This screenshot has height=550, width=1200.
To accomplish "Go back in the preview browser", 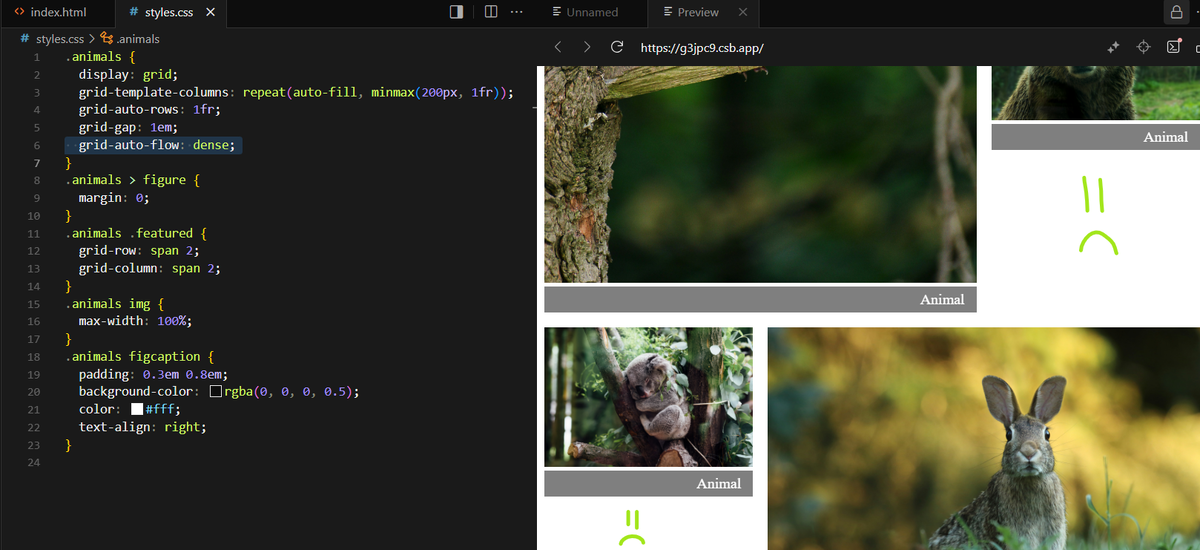I will point(558,47).
